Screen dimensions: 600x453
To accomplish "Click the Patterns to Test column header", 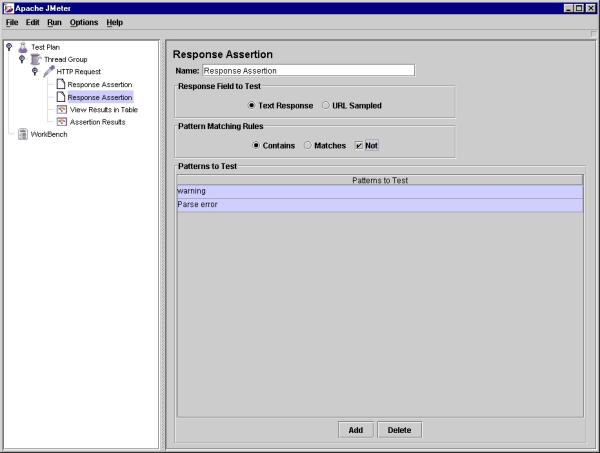I will tap(380, 180).
